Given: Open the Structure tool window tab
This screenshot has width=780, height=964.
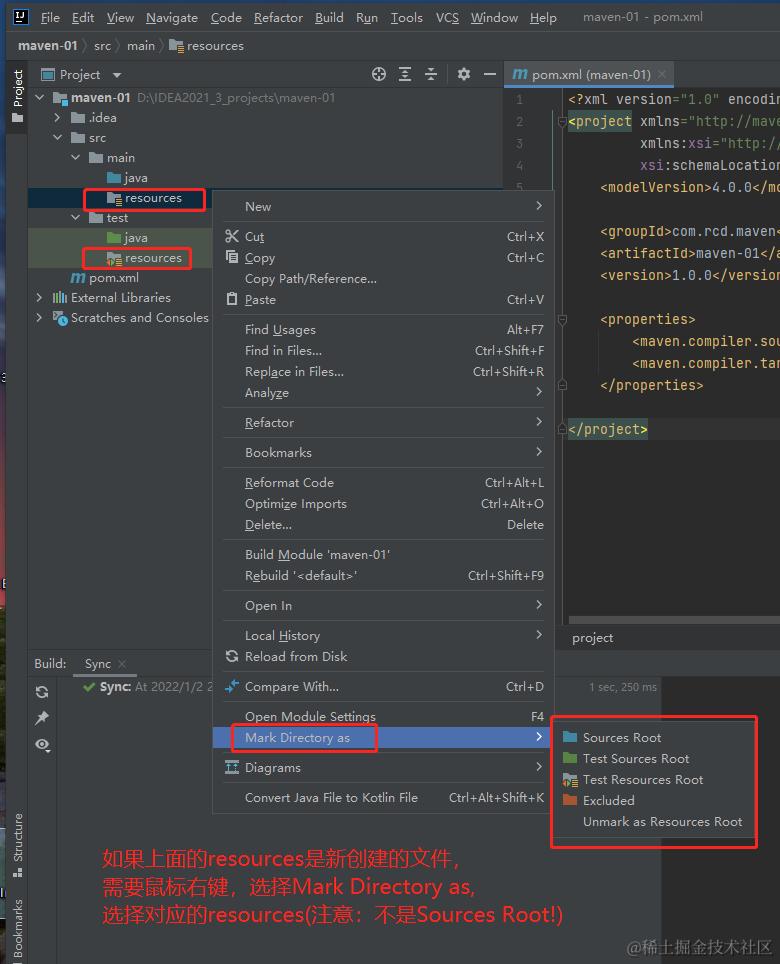Looking at the screenshot, I should click(x=18, y=844).
